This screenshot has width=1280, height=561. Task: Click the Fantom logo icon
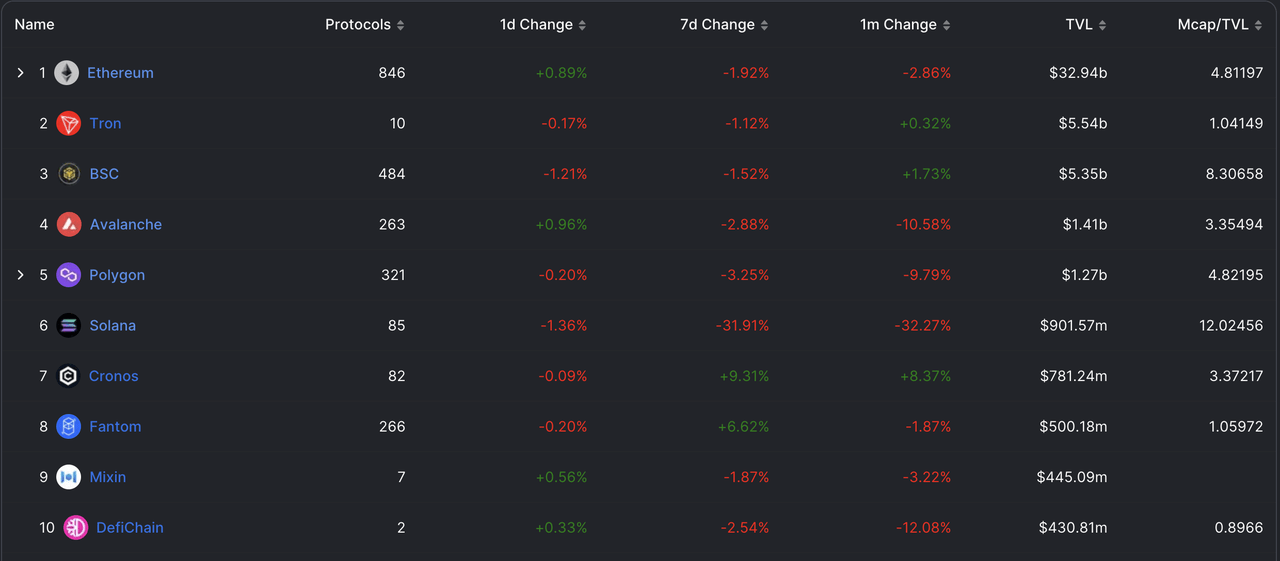click(68, 427)
